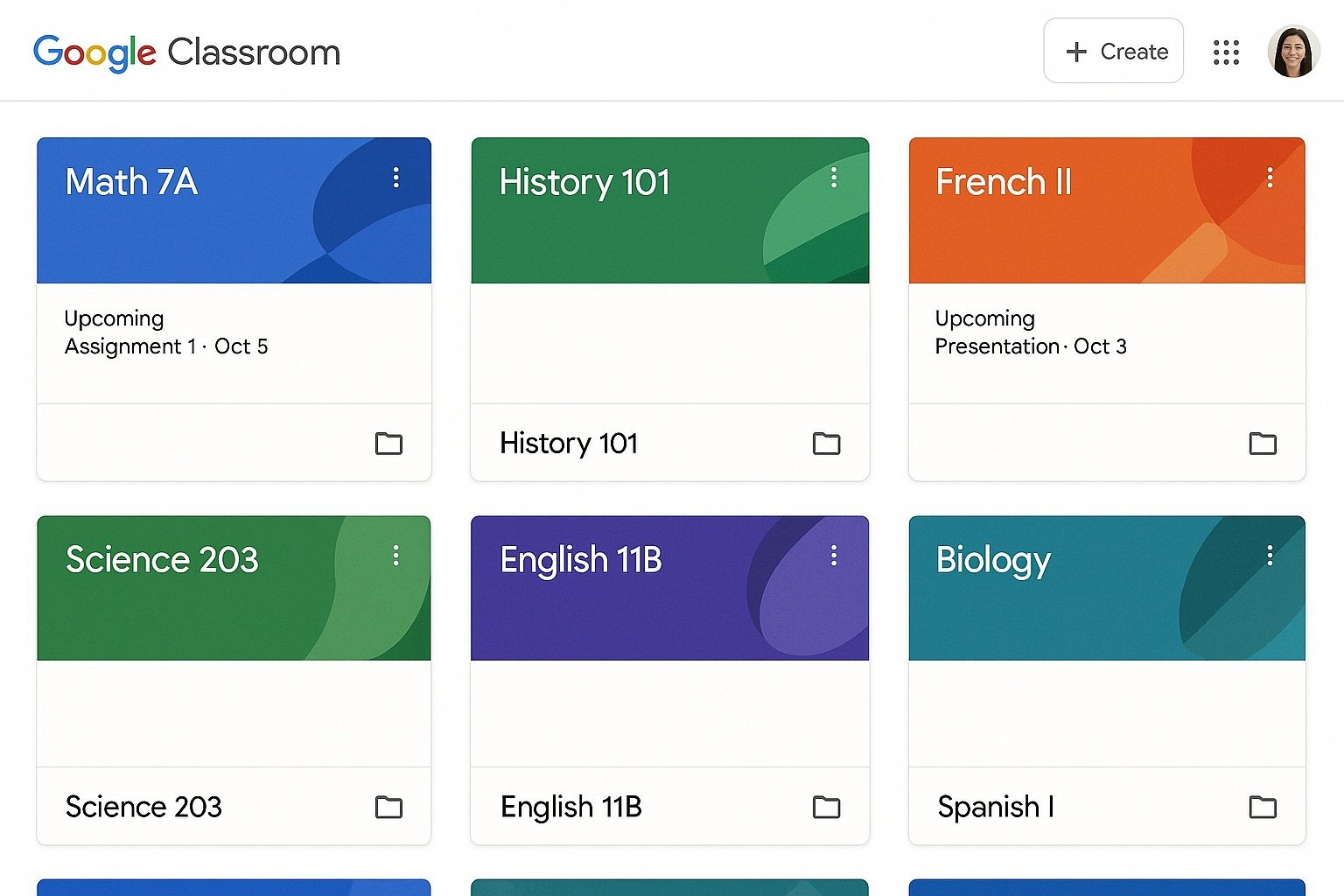
Task: Click the Create button
Action: [1113, 52]
